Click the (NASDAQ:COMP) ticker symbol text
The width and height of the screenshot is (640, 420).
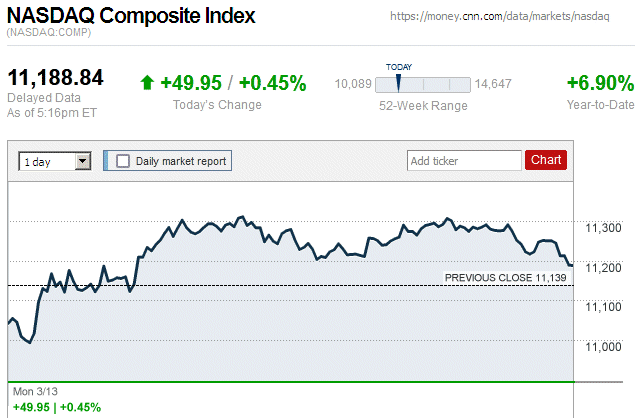48,35
